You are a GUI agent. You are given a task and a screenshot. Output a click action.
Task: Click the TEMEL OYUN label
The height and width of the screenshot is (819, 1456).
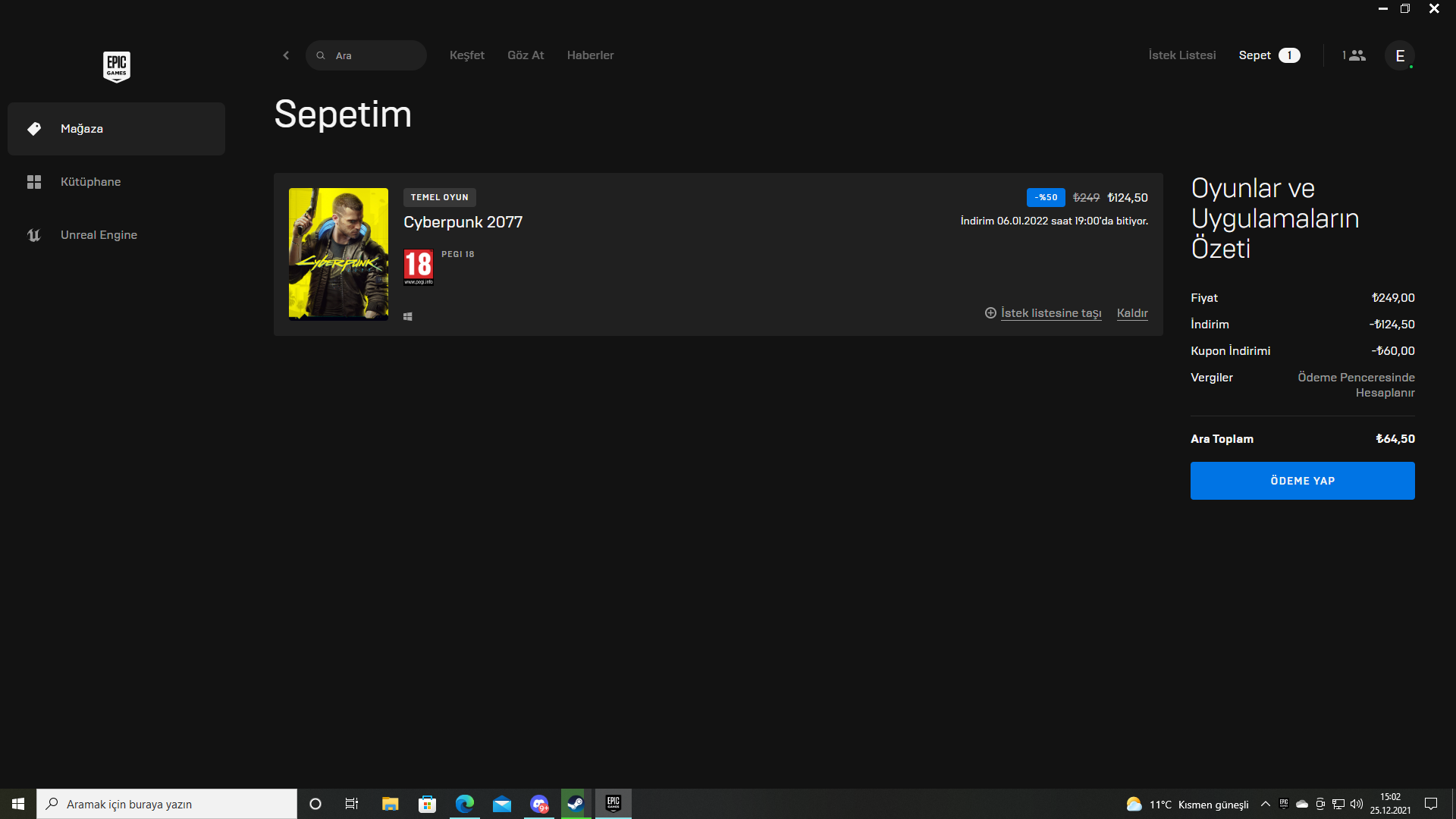(440, 197)
